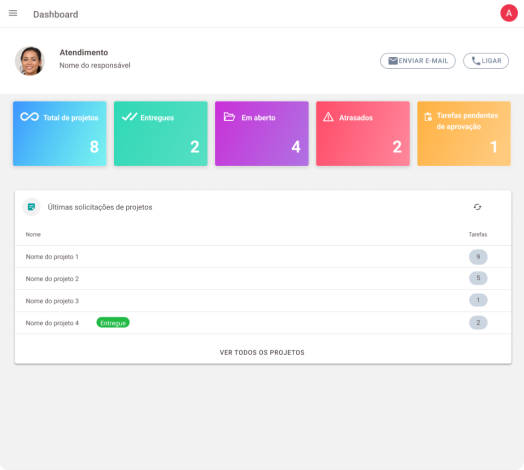Select the Tarefas column header
The height and width of the screenshot is (470, 524).
478,235
